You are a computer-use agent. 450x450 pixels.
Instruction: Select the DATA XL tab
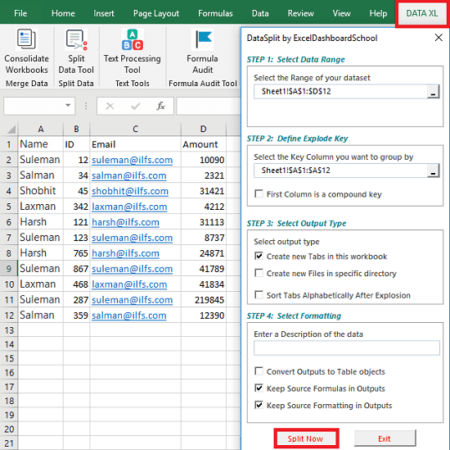pos(422,13)
